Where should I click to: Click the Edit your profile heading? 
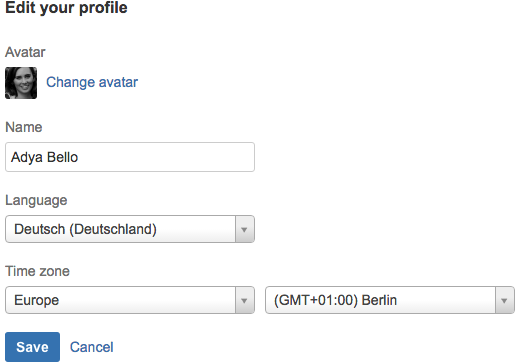[66, 7]
